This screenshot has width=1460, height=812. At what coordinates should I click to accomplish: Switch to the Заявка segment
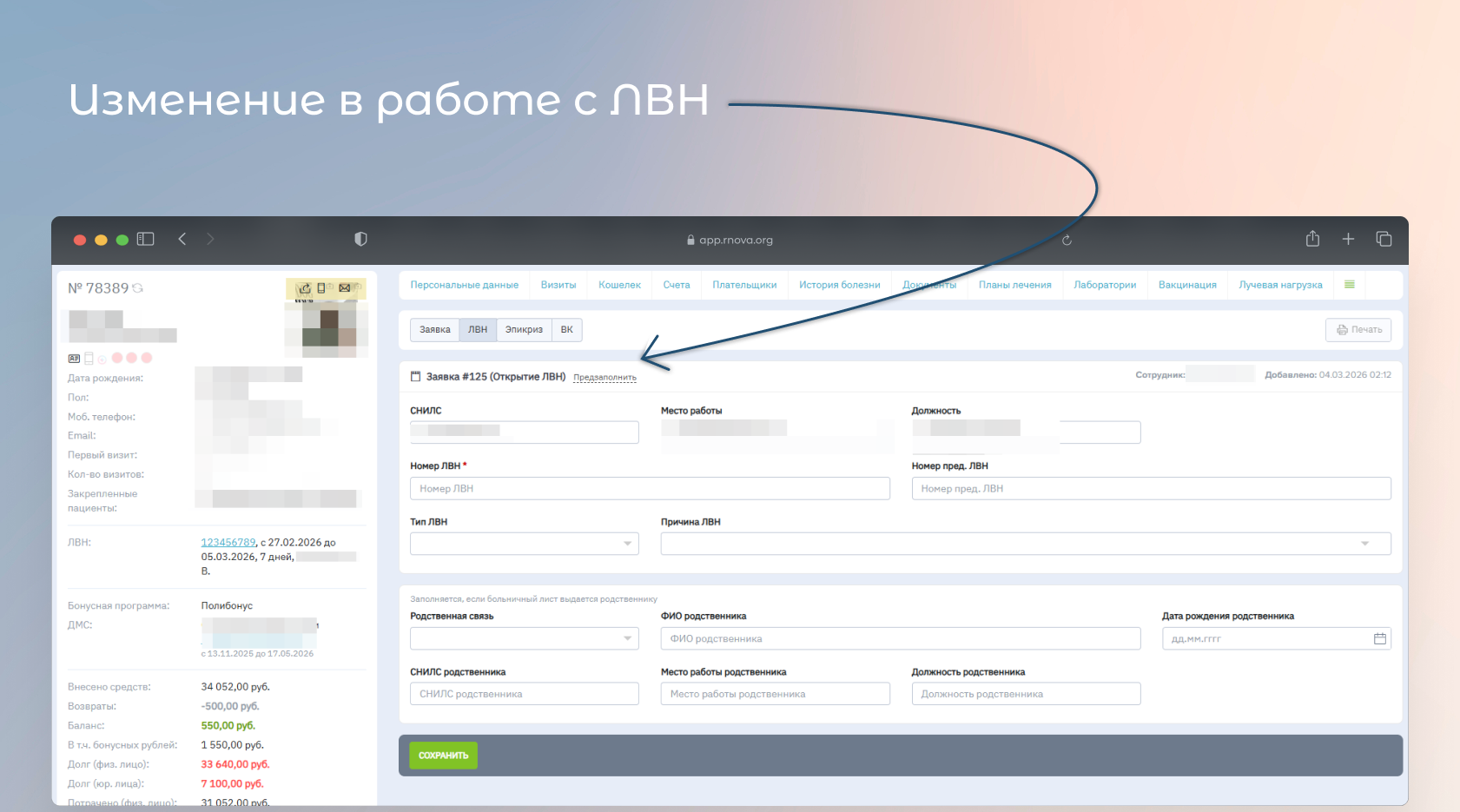(434, 330)
